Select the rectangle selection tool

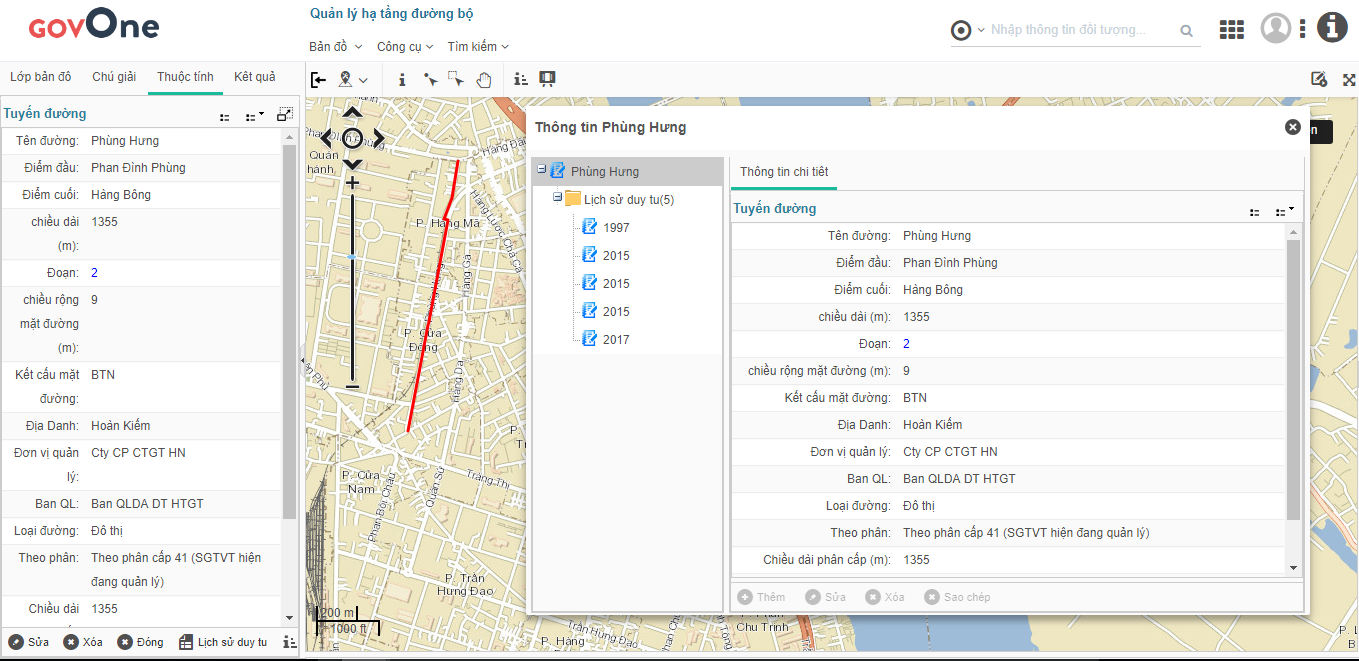click(456, 80)
